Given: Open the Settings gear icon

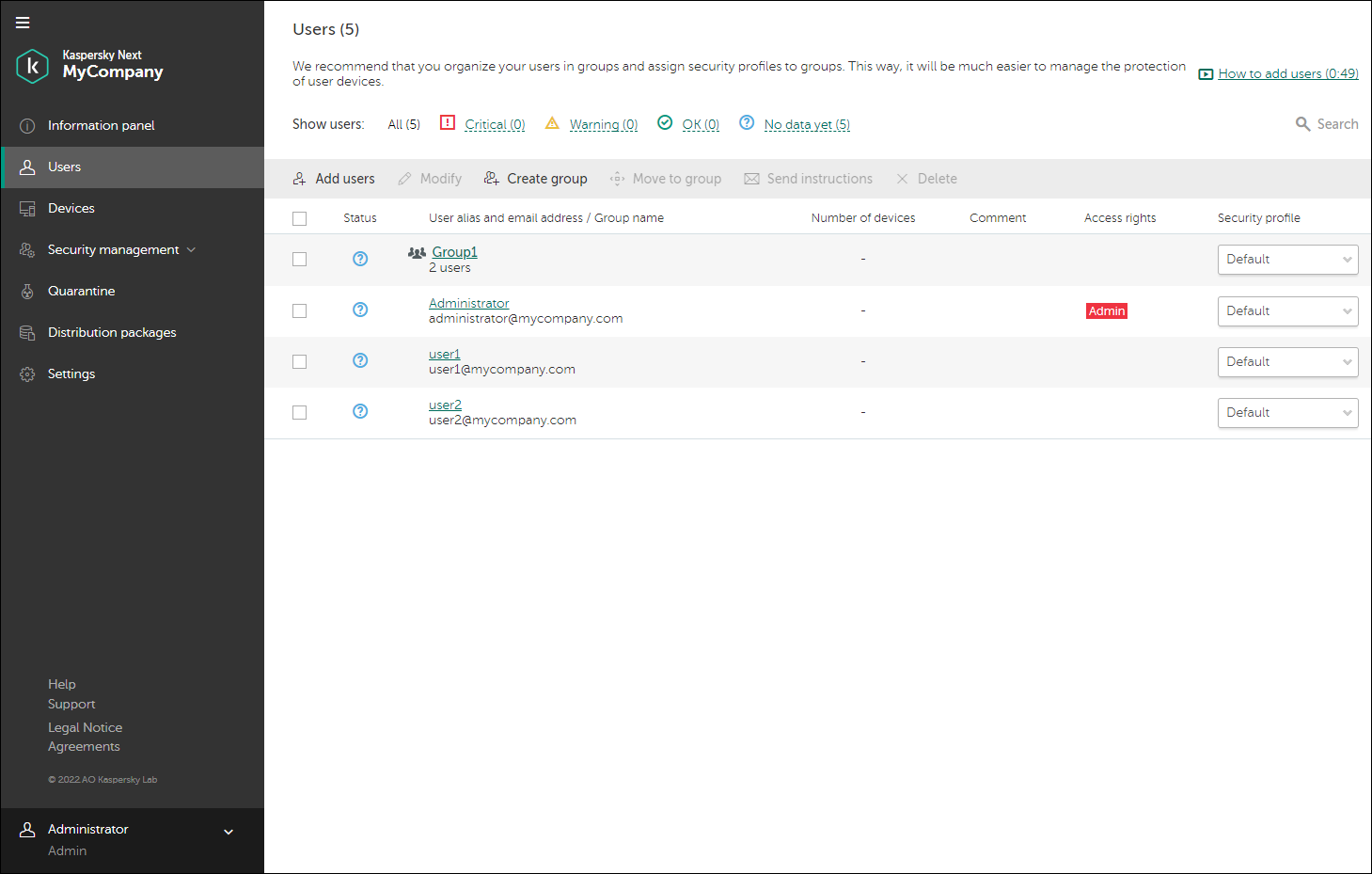Looking at the screenshot, I should [26, 373].
